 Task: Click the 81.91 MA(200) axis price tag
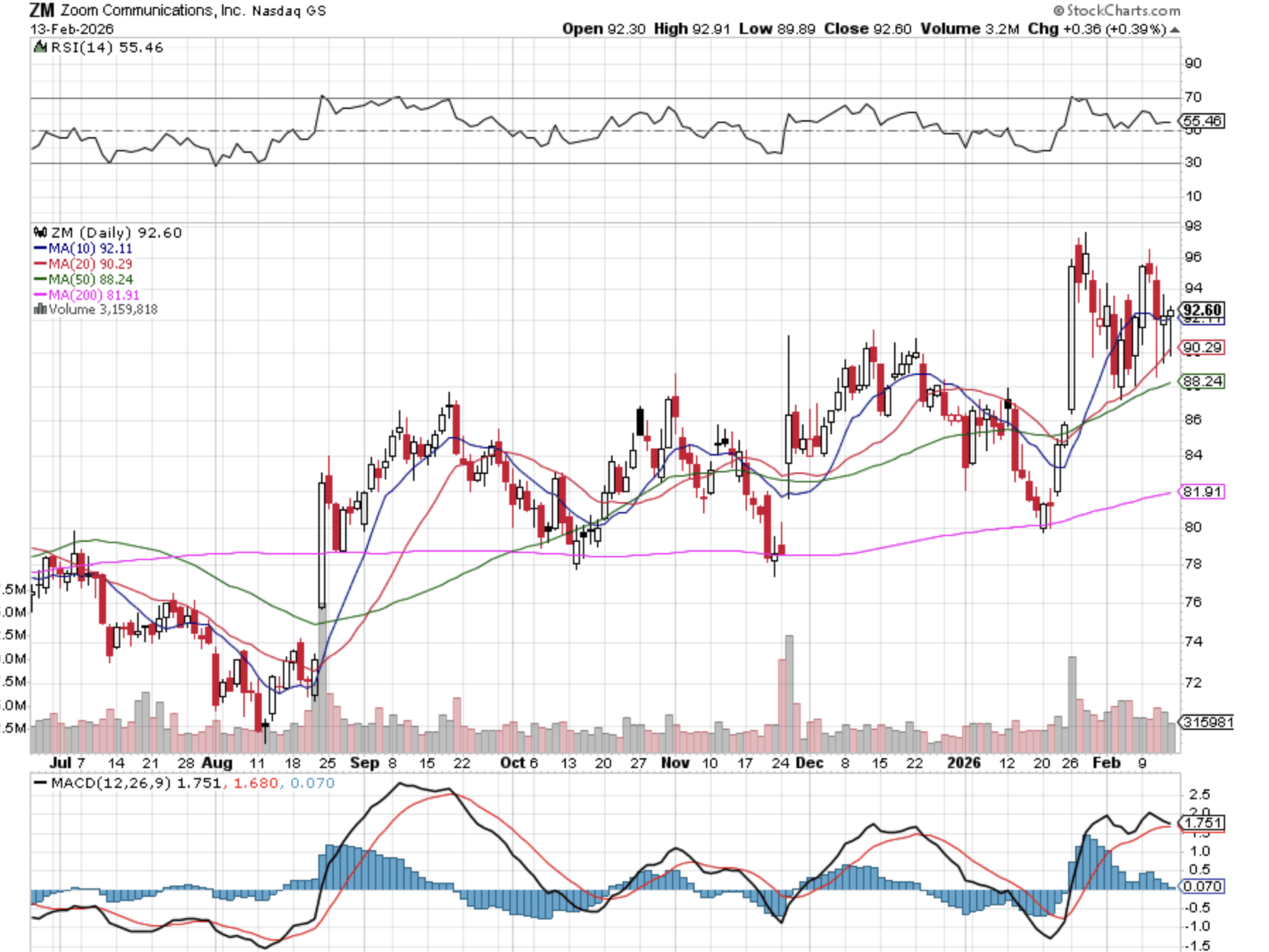(1202, 492)
